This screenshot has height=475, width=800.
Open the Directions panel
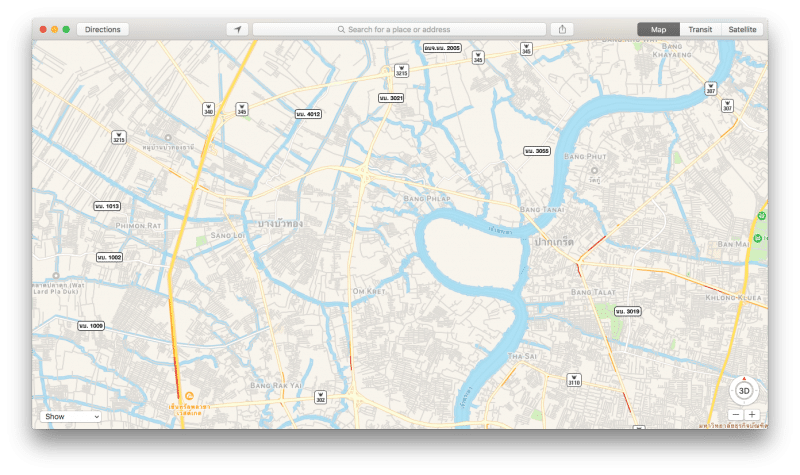(103, 30)
